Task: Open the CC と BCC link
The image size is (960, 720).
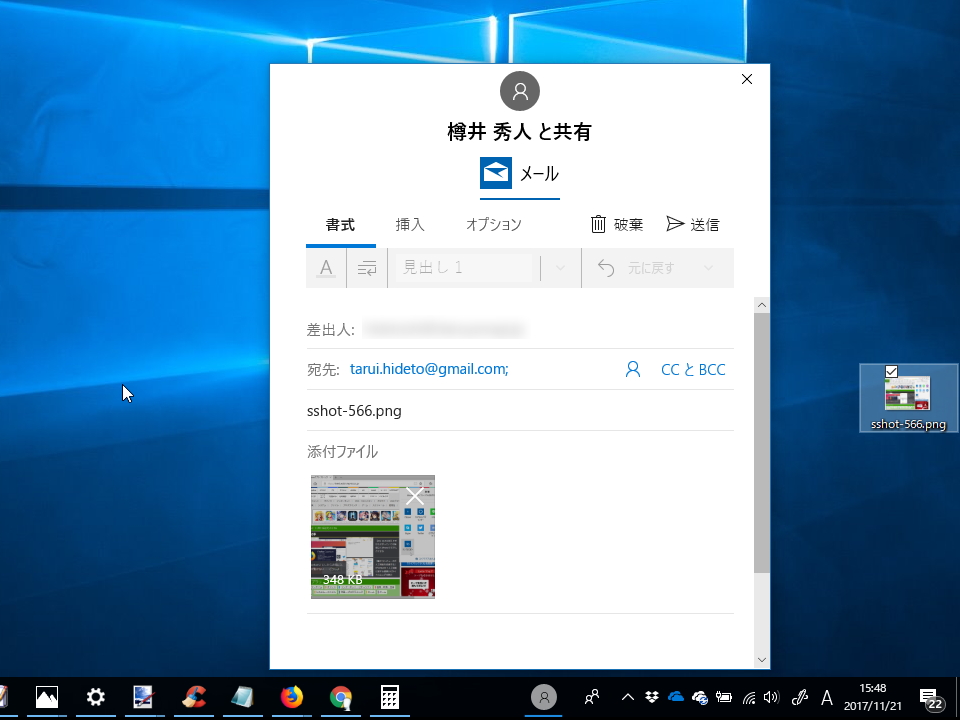Action: pos(693,369)
